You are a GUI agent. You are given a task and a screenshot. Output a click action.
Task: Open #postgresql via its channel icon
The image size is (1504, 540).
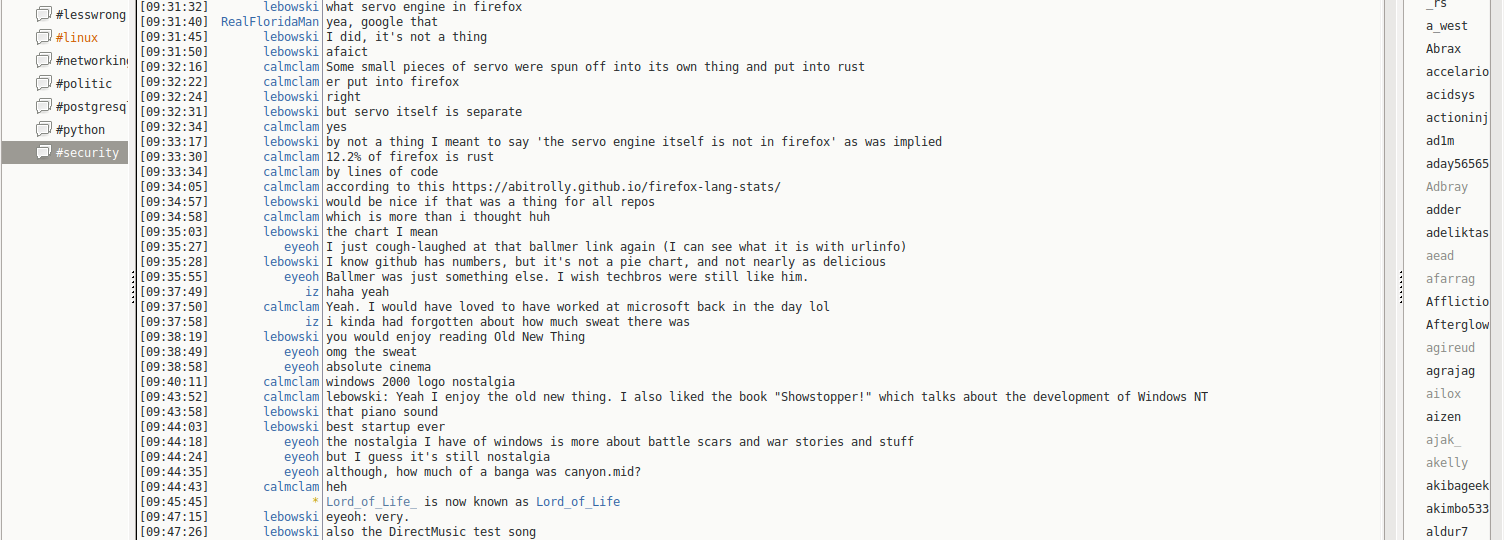[x=43, y=107]
